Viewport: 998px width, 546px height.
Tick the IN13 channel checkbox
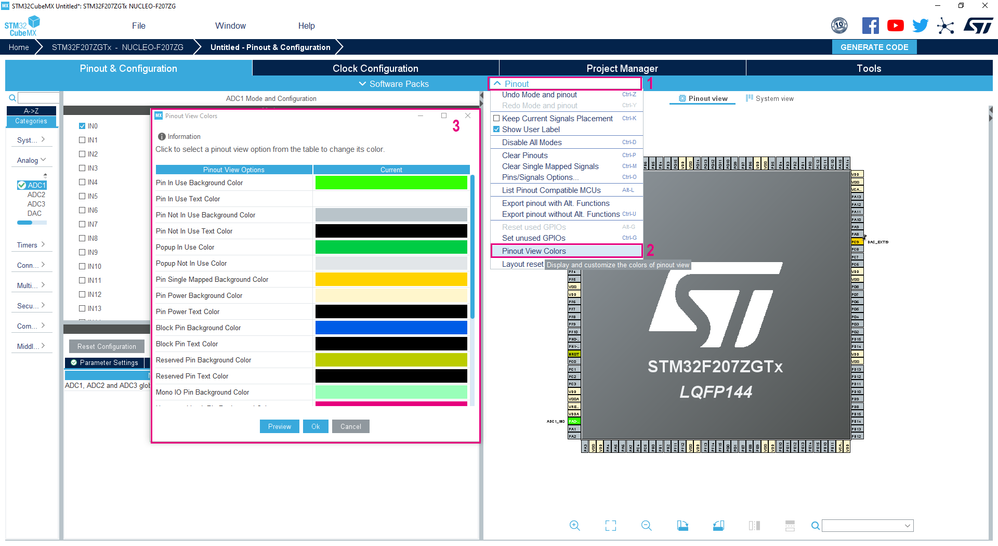(82, 308)
